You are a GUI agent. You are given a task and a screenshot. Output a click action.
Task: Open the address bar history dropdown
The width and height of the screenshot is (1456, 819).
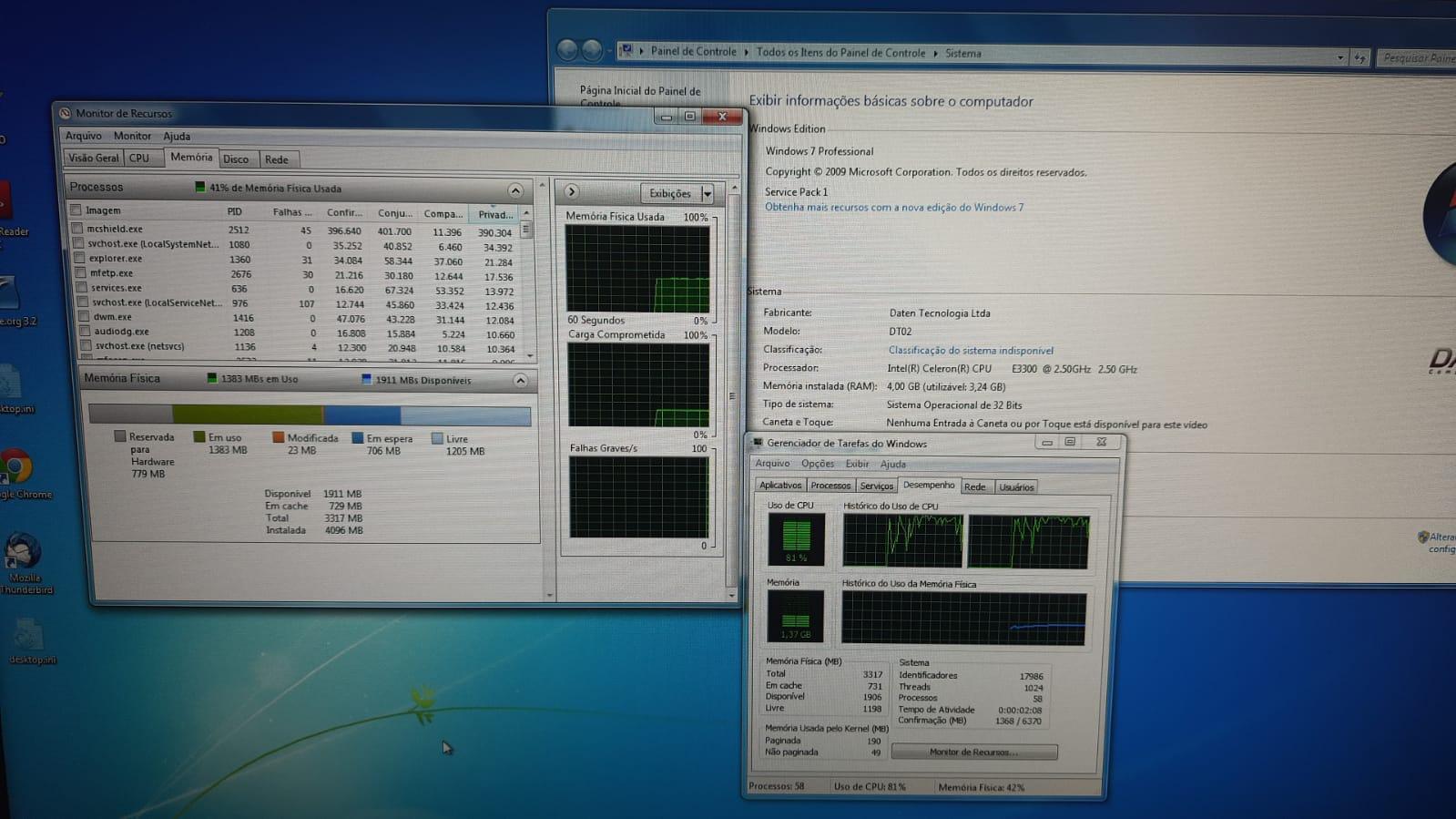[1340, 57]
